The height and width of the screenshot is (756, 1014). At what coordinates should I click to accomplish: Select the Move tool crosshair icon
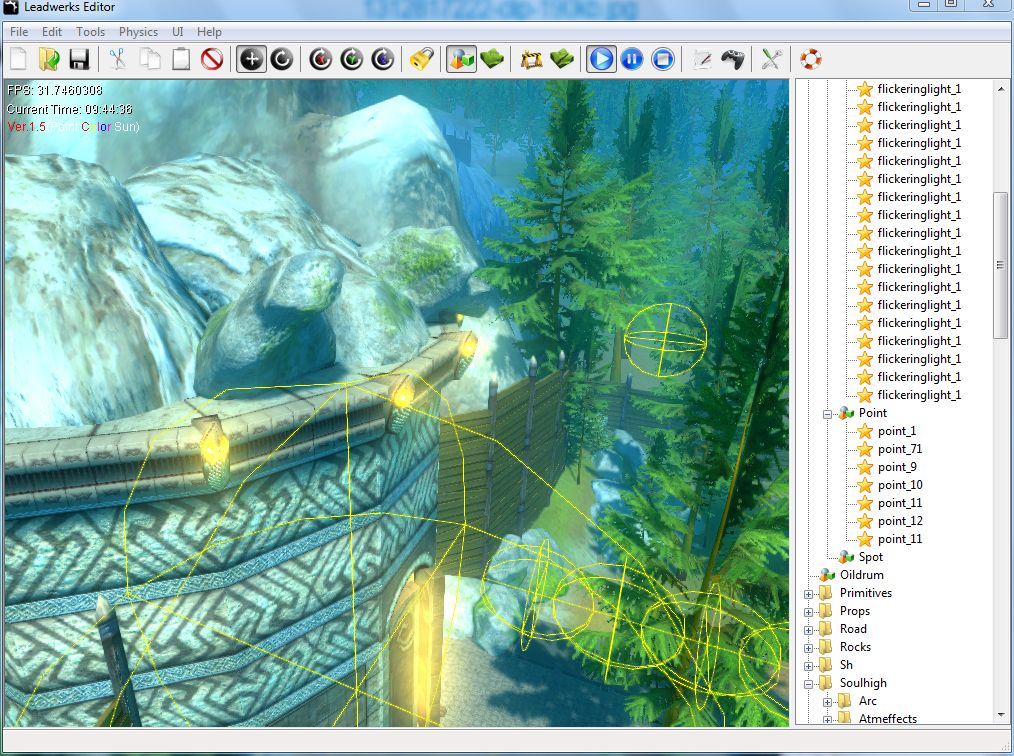tap(251, 59)
